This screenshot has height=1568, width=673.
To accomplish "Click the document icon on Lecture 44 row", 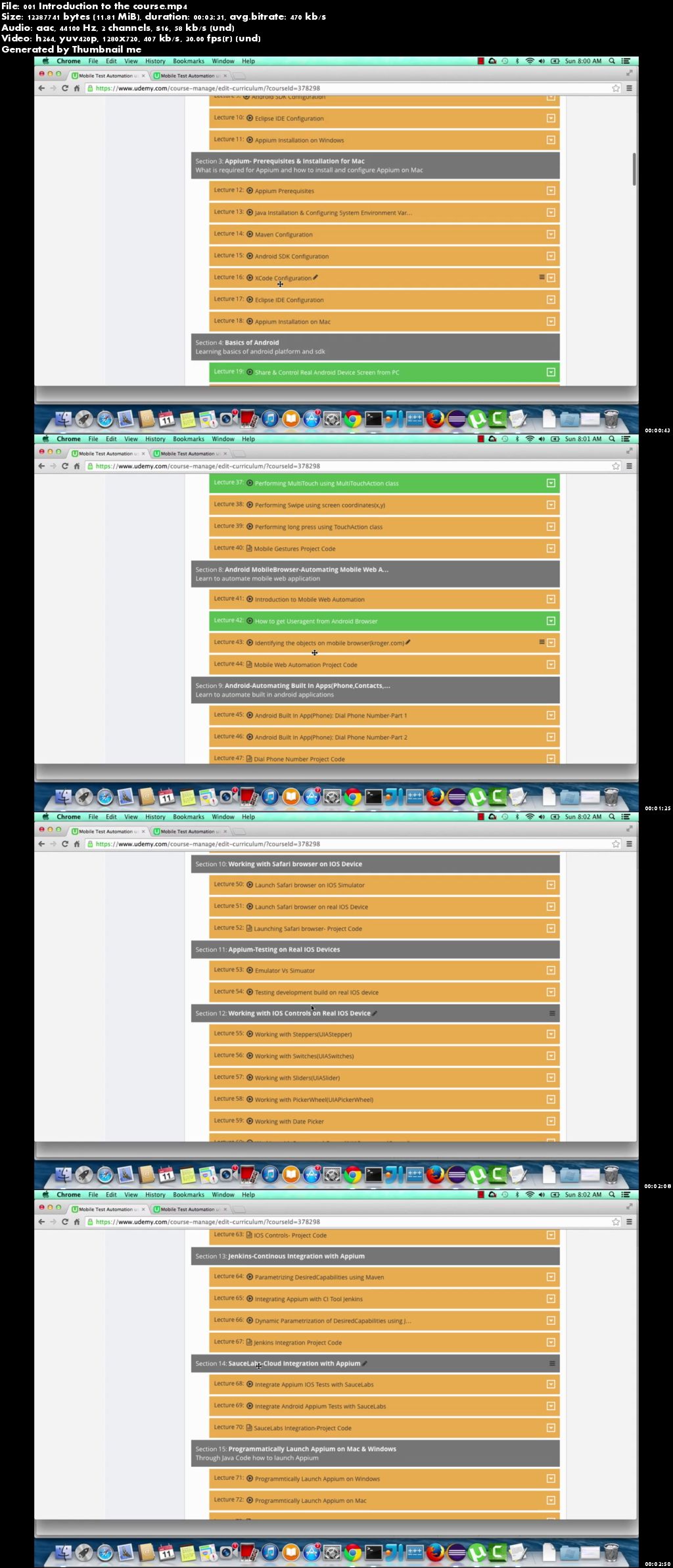I will click(249, 664).
